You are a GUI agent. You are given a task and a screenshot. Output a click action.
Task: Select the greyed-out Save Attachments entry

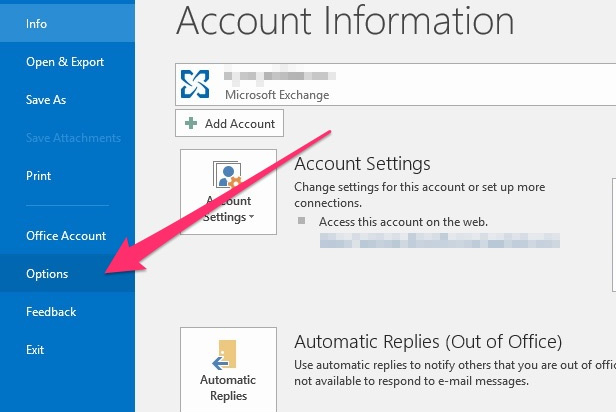pyautogui.click(x=73, y=138)
